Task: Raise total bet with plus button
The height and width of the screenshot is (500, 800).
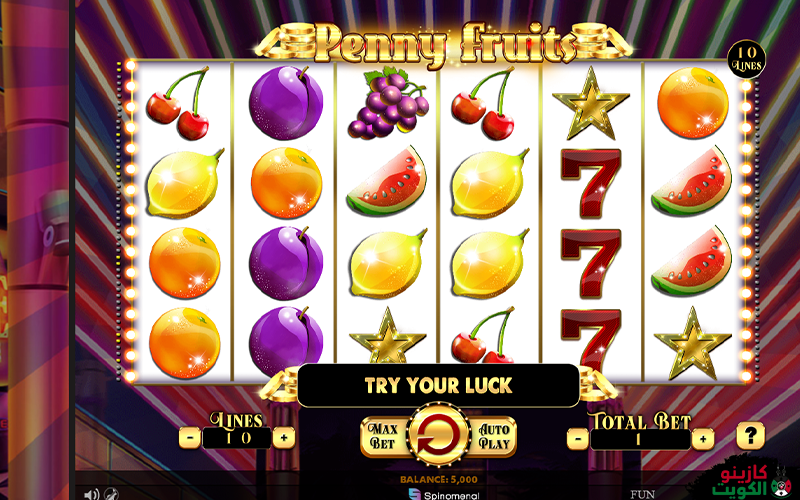Action: [x=703, y=438]
